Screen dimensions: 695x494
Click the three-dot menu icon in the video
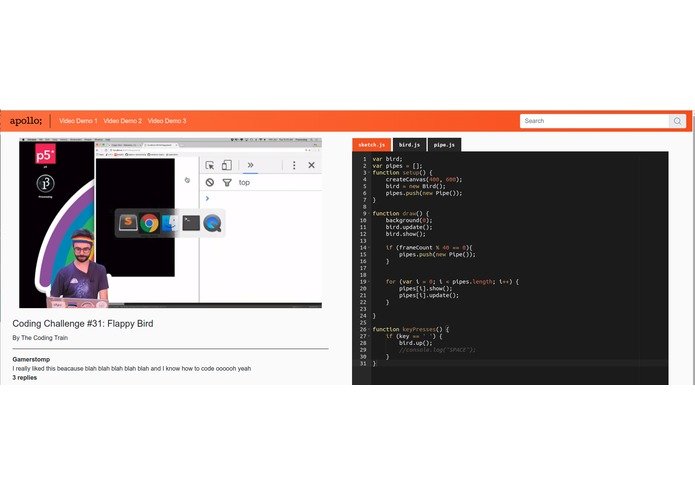point(294,165)
